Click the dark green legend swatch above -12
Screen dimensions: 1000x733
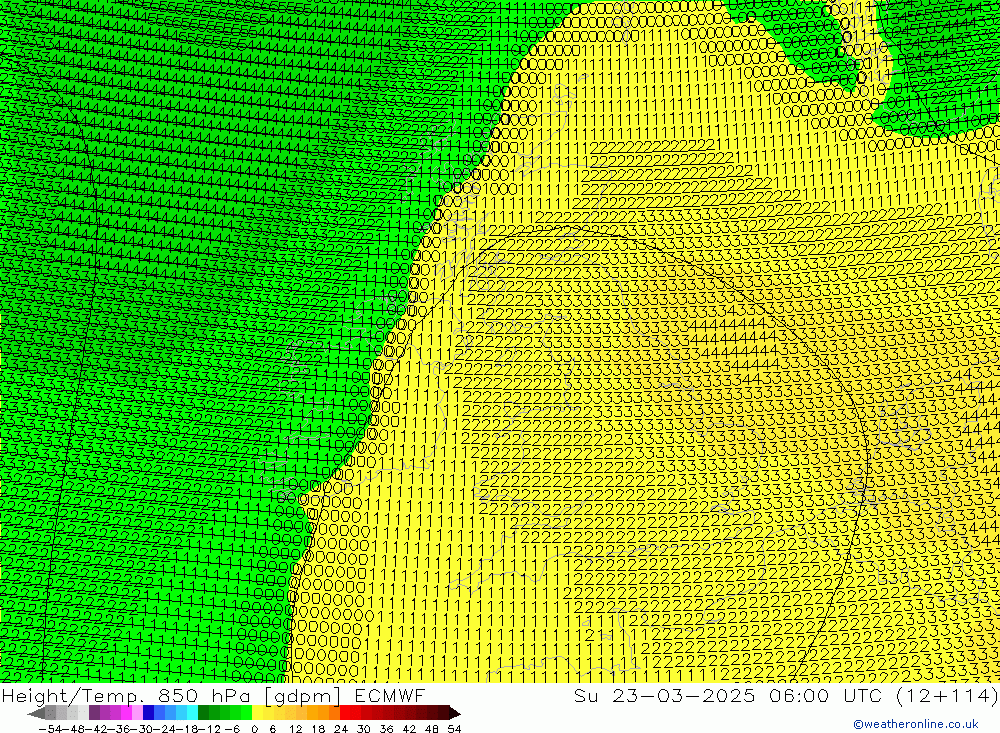[x=203, y=713]
